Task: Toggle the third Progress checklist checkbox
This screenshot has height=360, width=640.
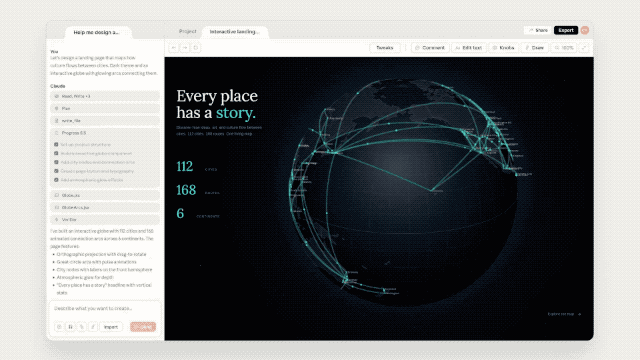Action: (x=56, y=162)
